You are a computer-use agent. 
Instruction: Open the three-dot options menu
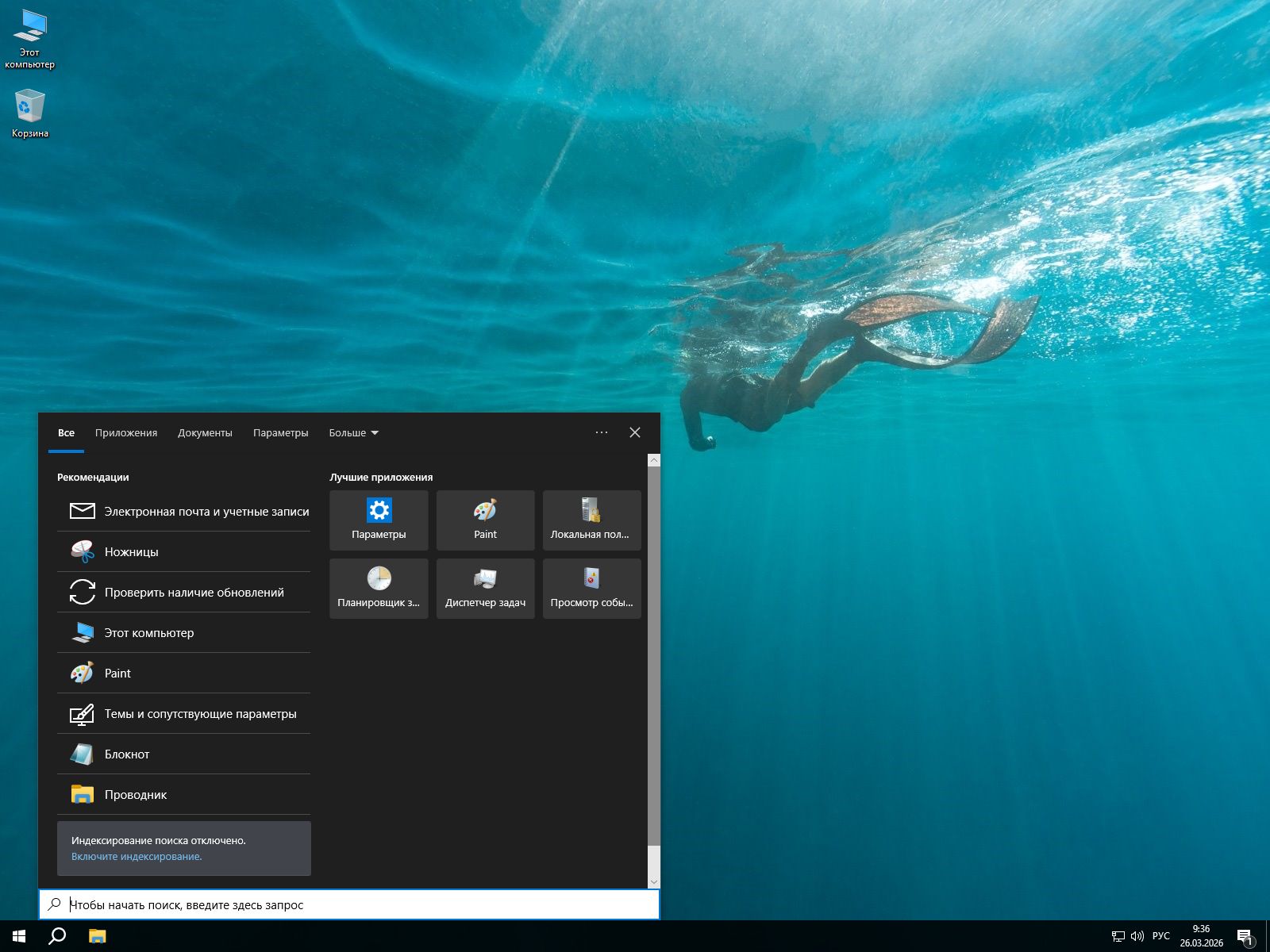click(x=602, y=432)
